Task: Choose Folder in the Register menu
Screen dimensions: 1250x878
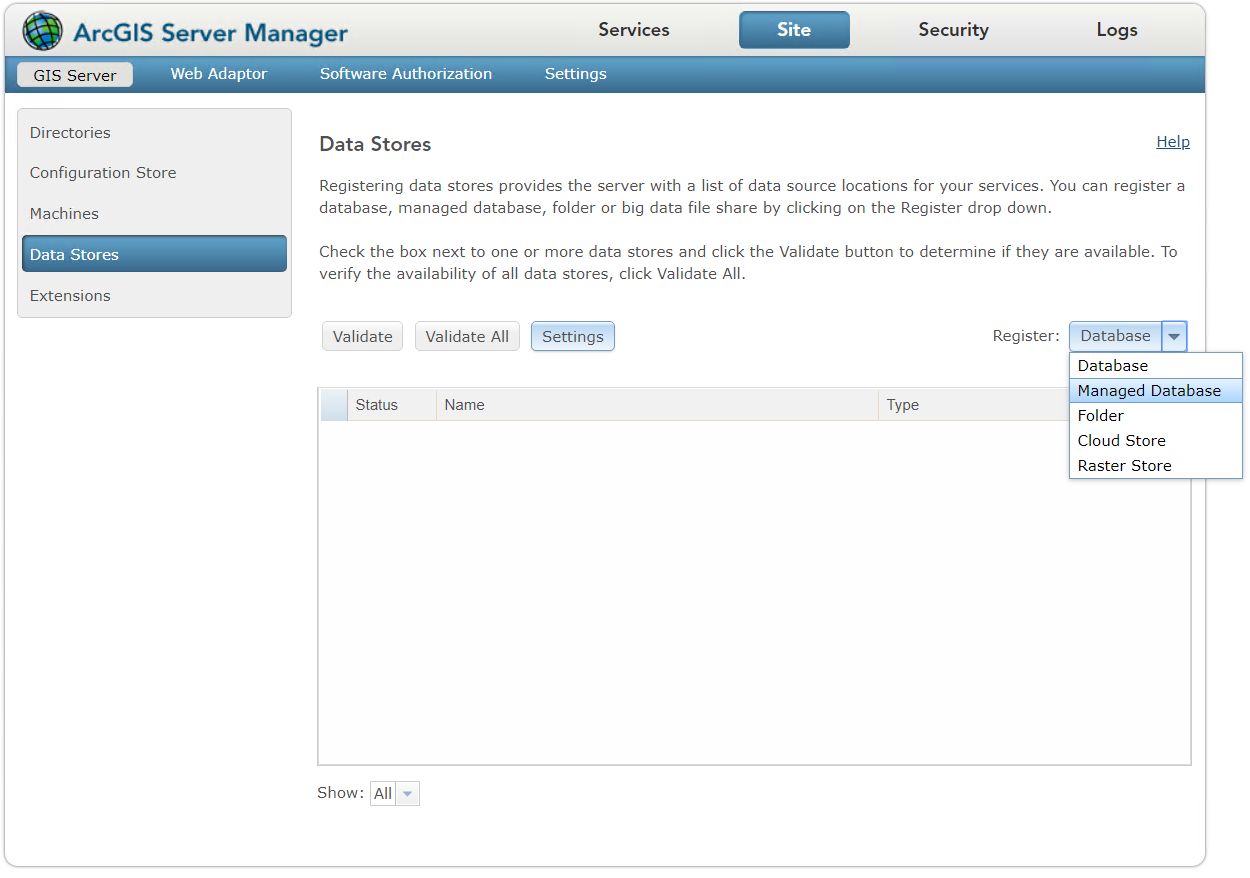Action: pos(1101,416)
